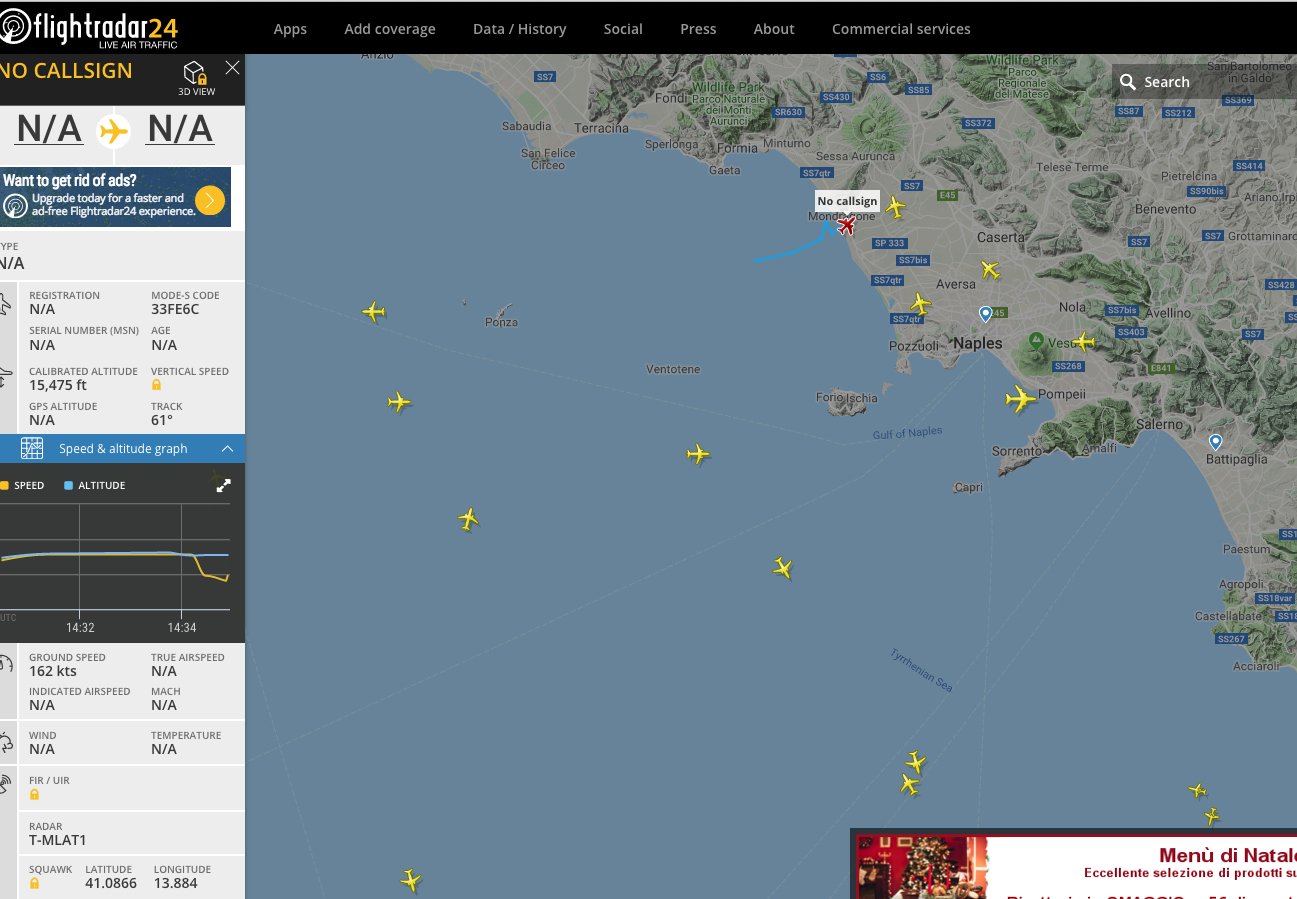Click the selected red aircraft on map
Image resolution: width=1297 pixels, height=899 pixels.
(x=846, y=226)
